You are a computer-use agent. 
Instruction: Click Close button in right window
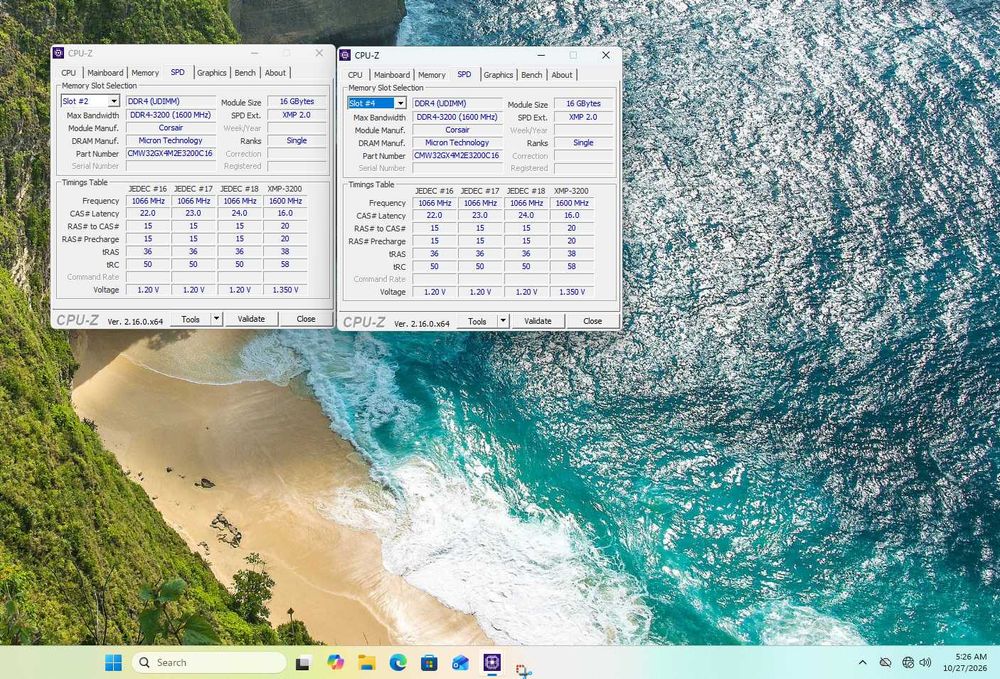pos(592,321)
